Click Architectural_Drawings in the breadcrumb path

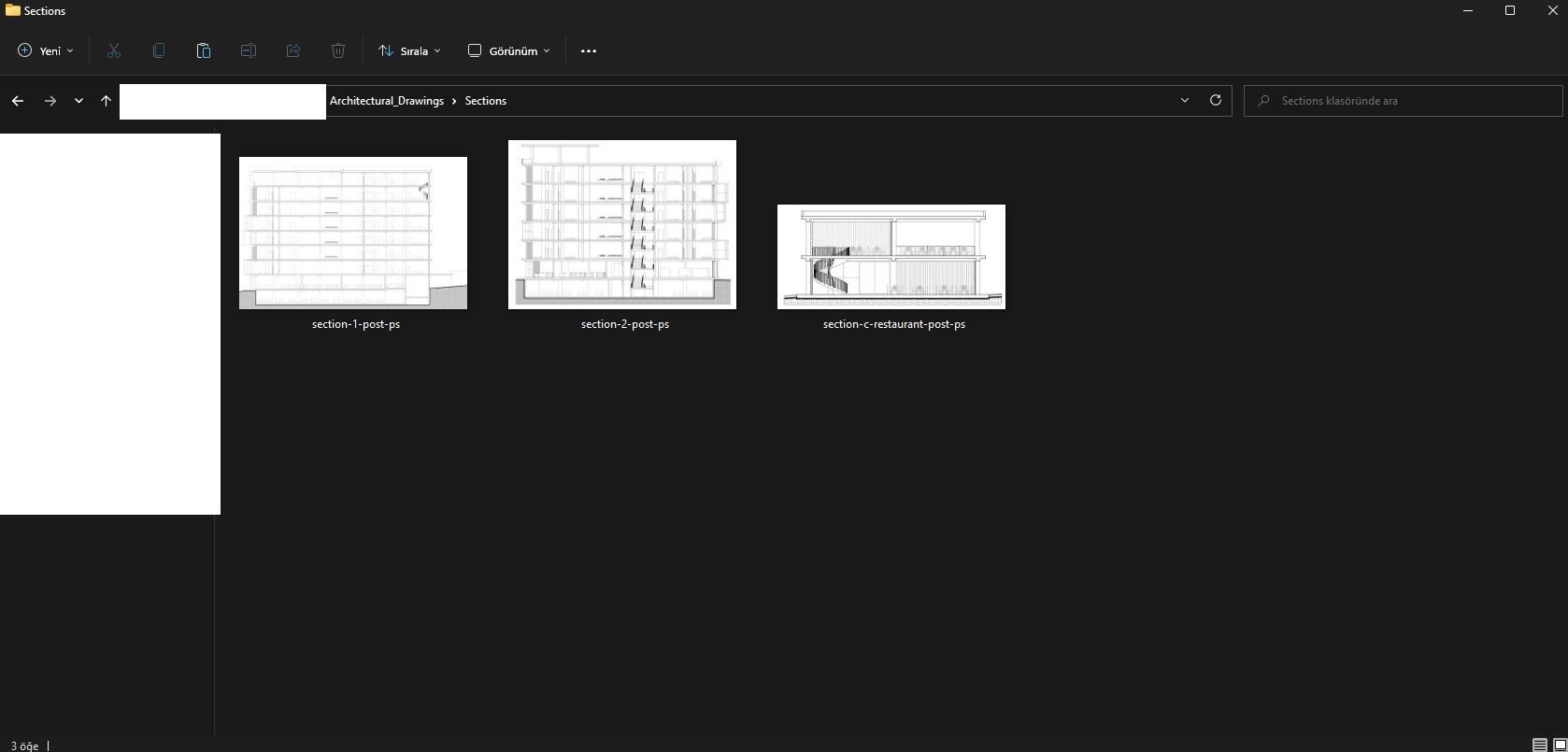coord(387,101)
